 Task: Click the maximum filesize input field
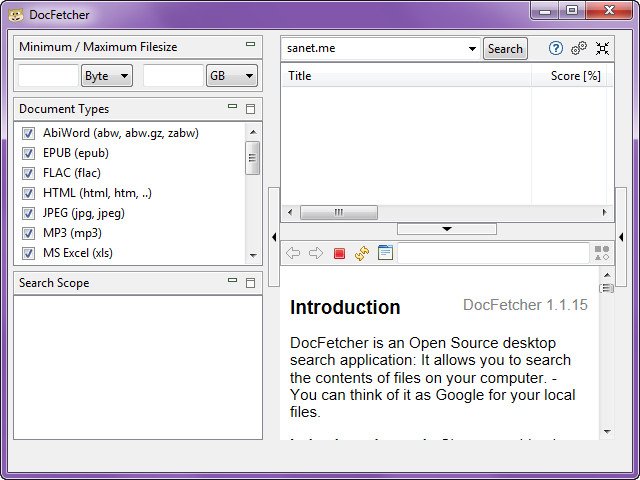click(173, 76)
